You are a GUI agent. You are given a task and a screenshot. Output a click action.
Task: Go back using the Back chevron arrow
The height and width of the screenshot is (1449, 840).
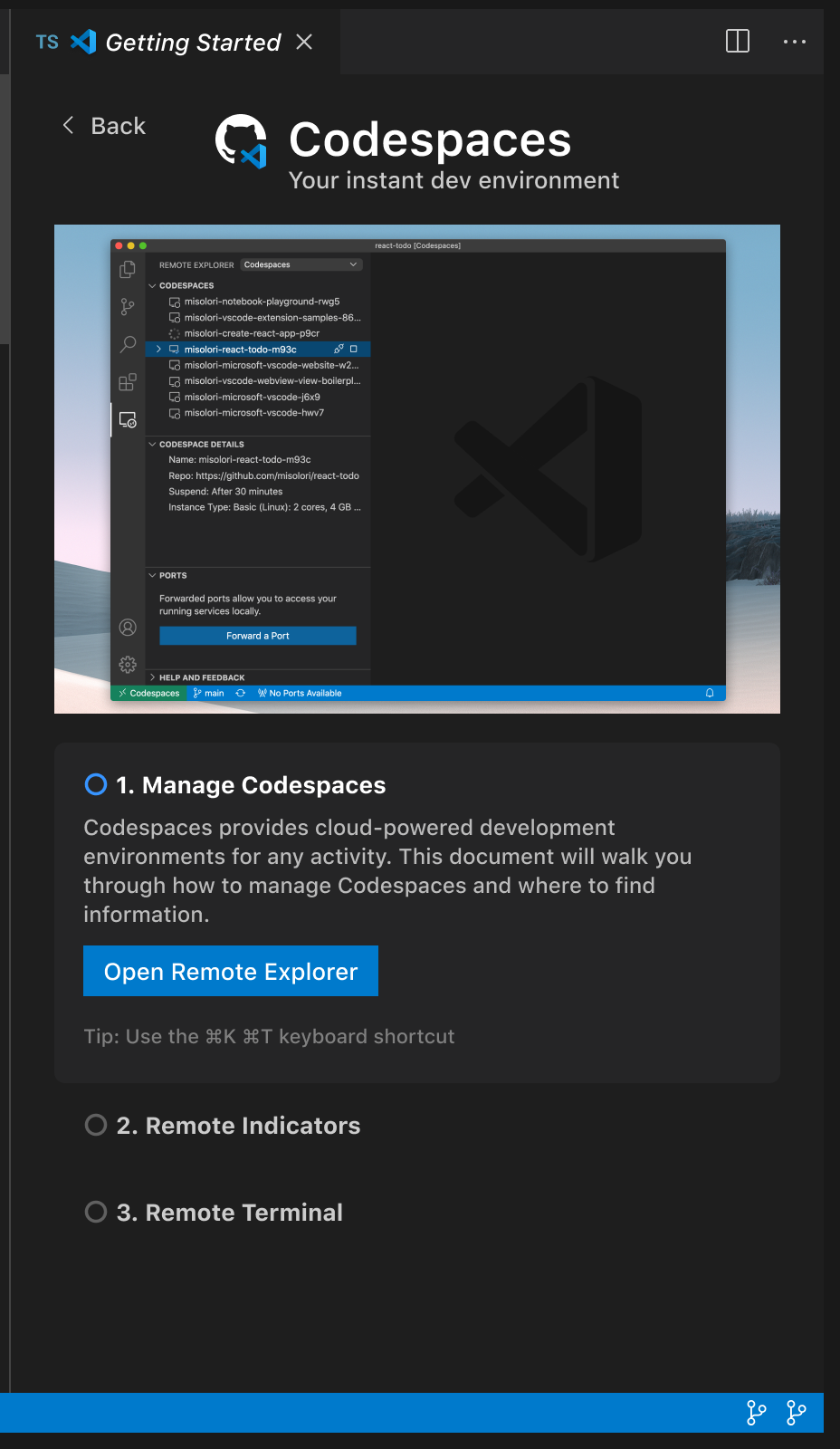point(68,125)
